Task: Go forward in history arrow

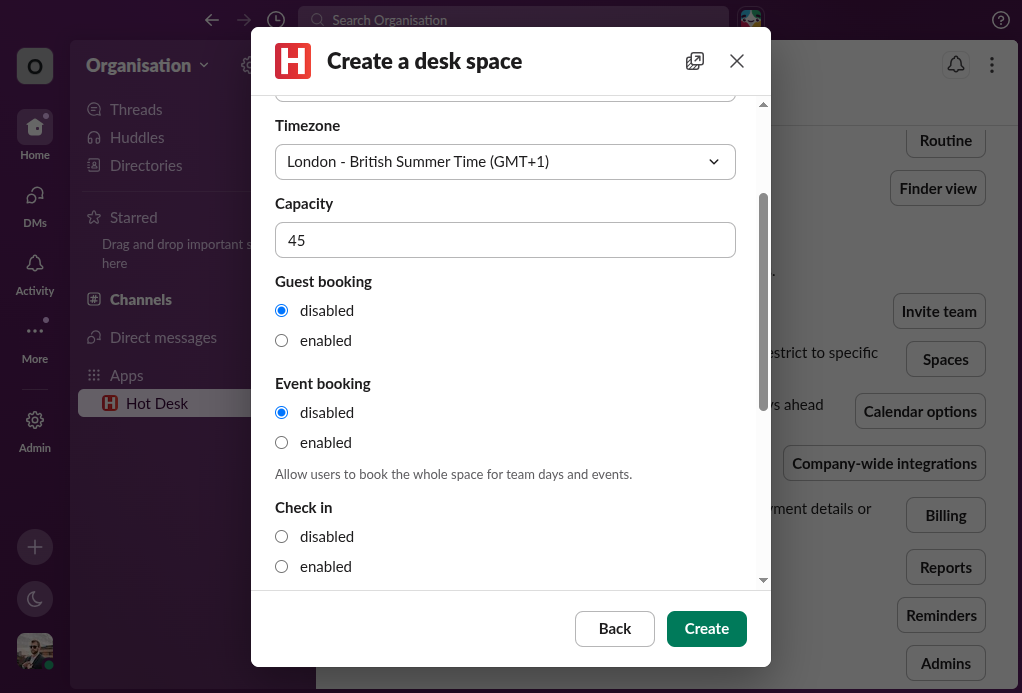Action: pyautogui.click(x=244, y=20)
